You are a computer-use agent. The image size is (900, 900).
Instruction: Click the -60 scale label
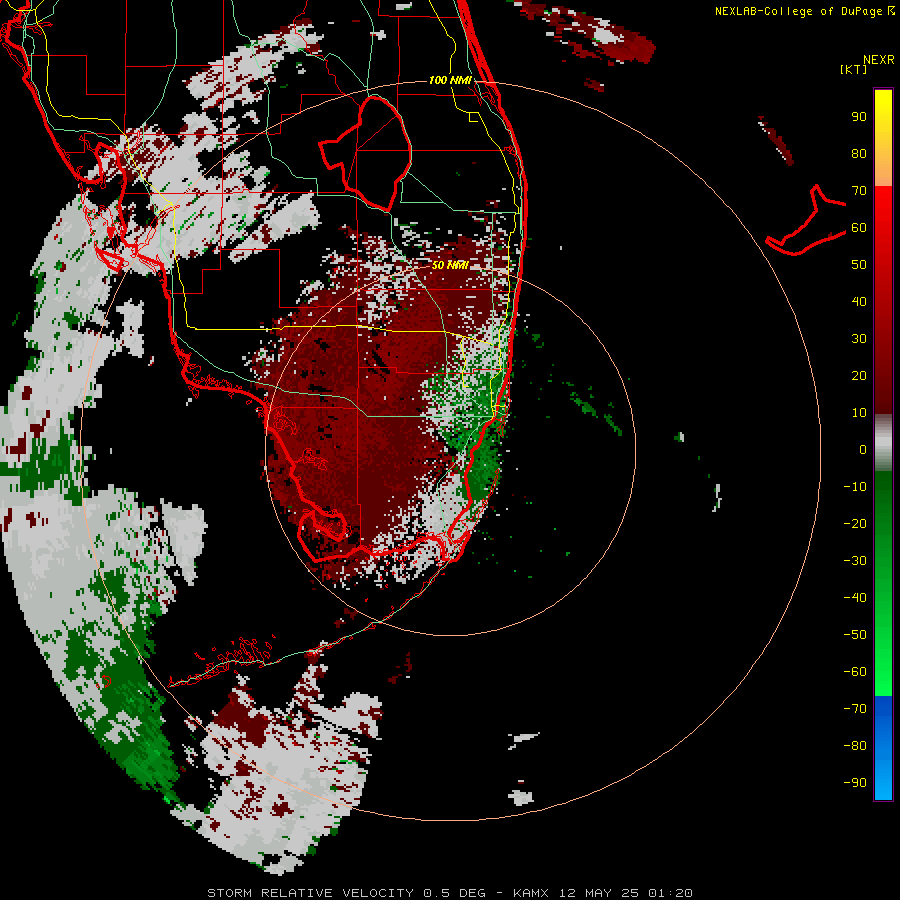point(855,672)
